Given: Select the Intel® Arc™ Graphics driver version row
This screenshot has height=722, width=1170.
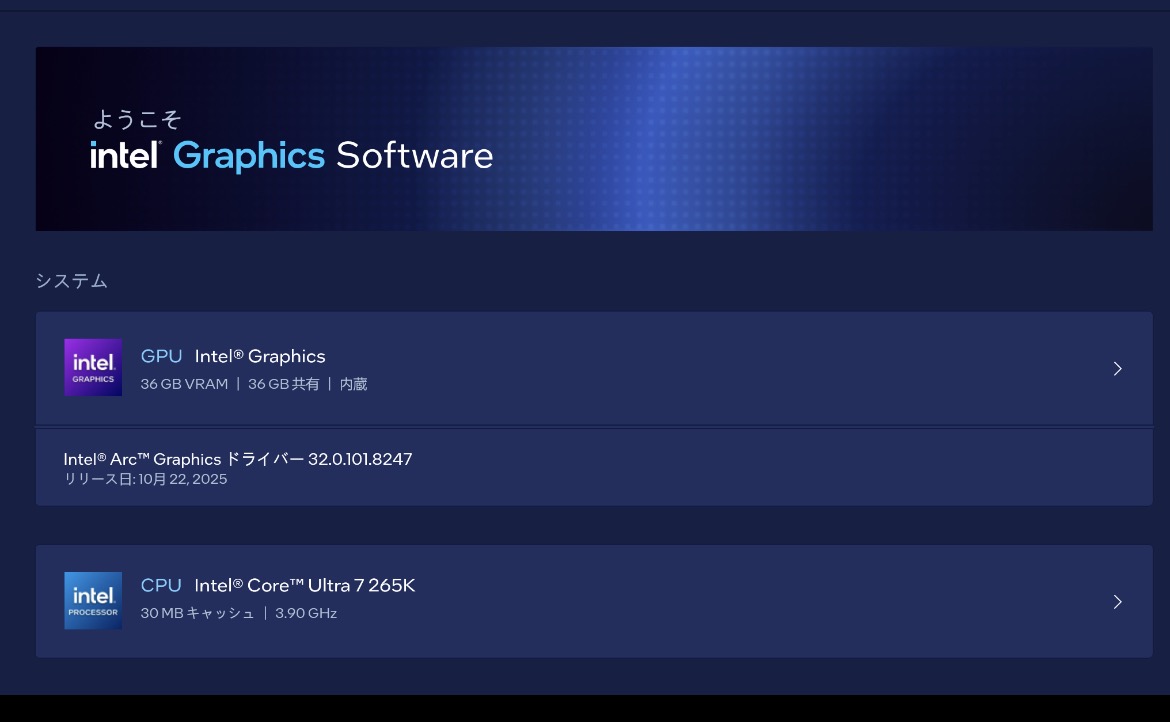Looking at the screenshot, I should tap(238, 459).
